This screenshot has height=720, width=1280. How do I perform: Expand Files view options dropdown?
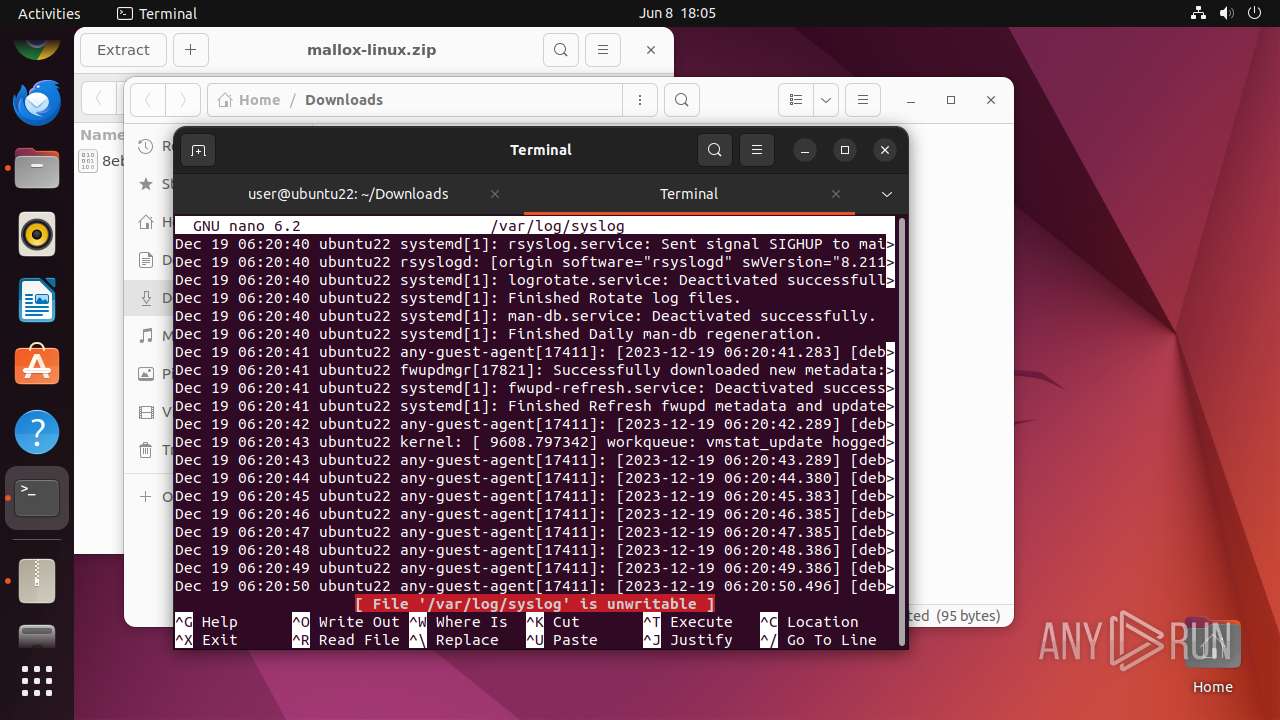point(826,100)
